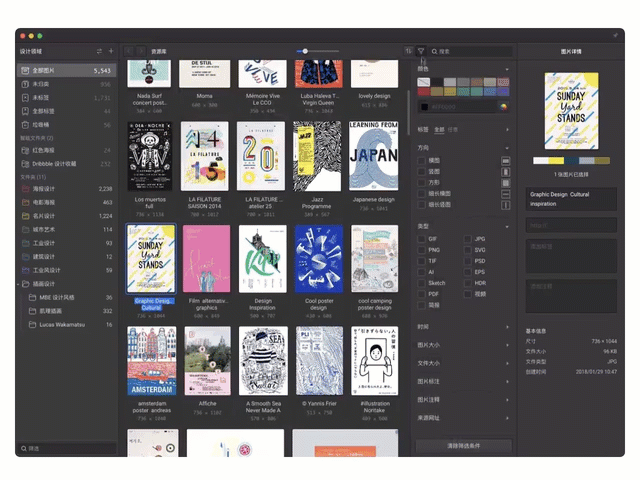
Task: Enable the PNG type checkbox
Action: (x=422, y=250)
